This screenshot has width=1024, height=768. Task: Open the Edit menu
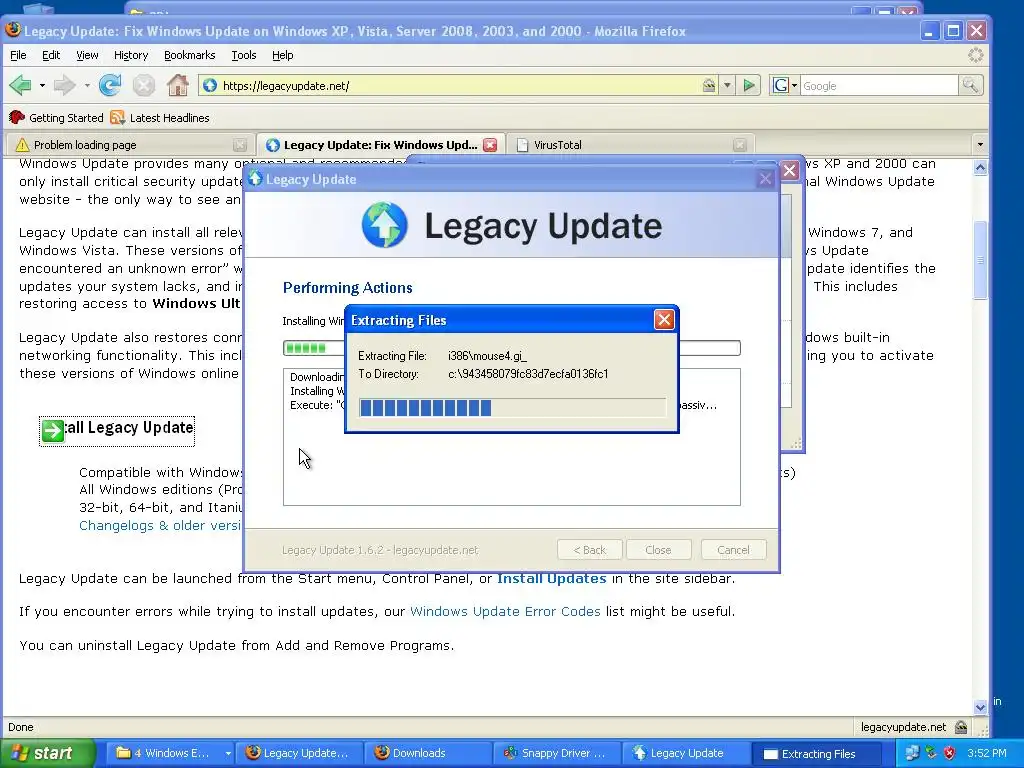point(51,56)
